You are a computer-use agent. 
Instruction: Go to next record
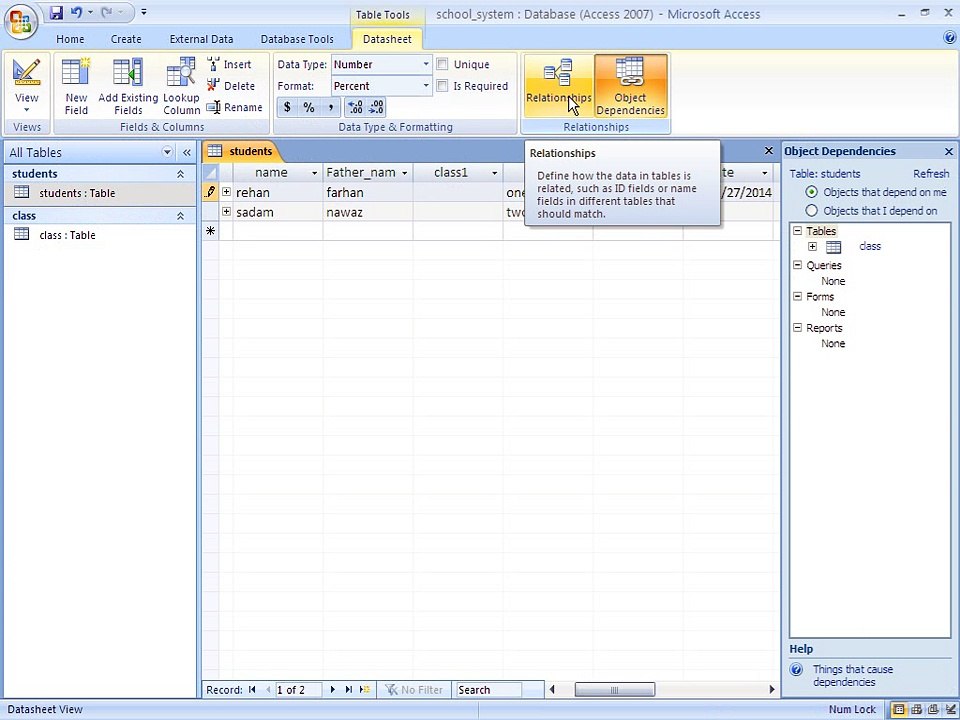(332, 689)
